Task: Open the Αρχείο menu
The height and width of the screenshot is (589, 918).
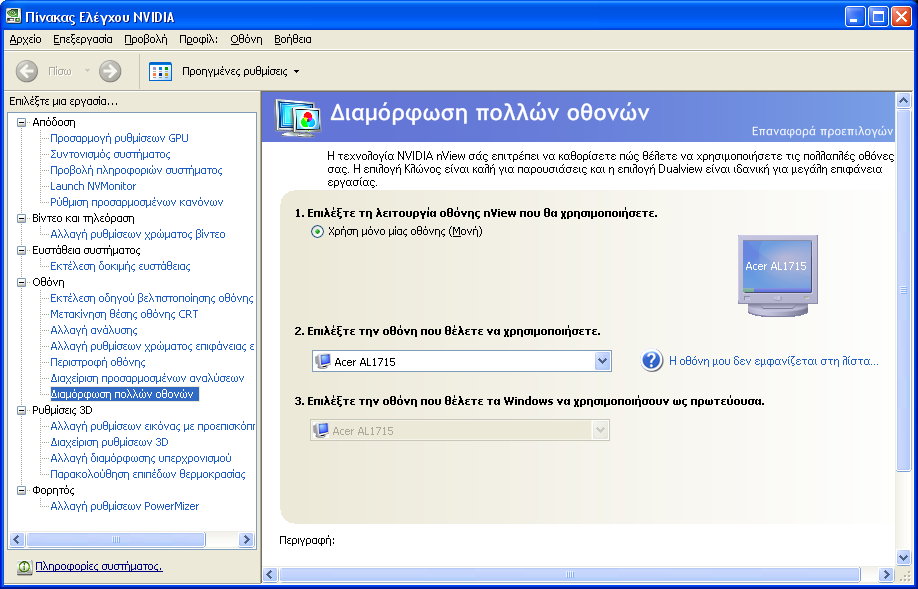Action: tap(26, 39)
